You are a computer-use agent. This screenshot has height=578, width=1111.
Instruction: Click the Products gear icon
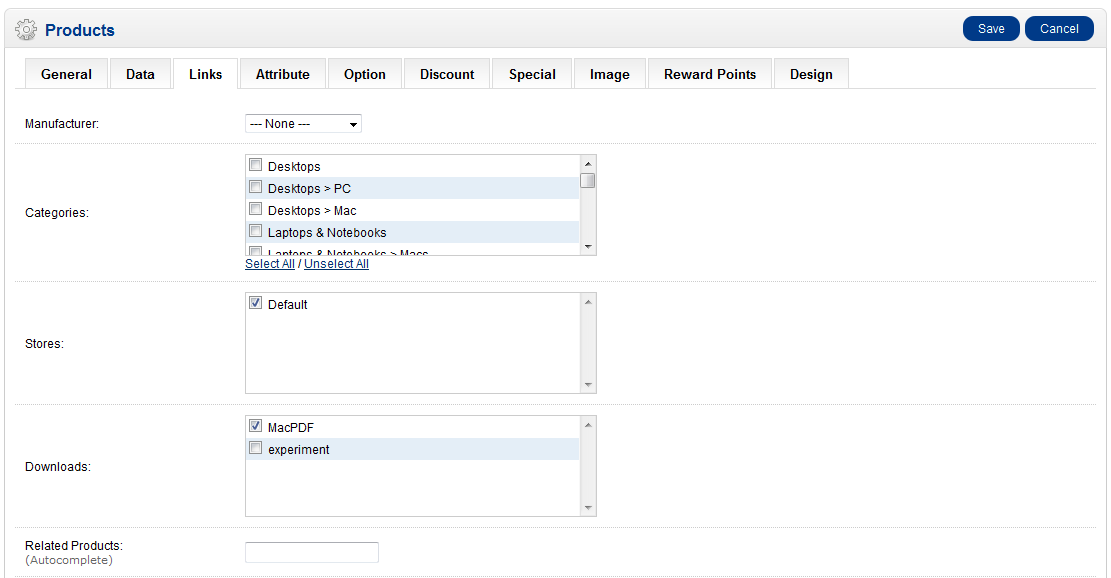(x=26, y=30)
